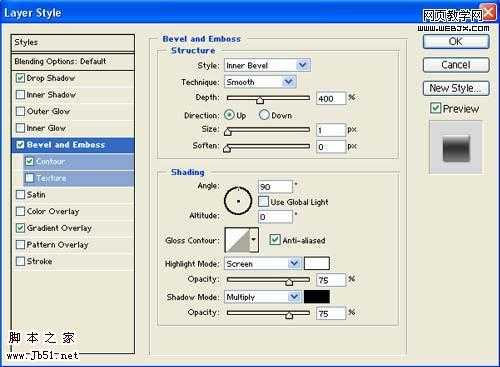
Task: Open the Shadow Mode Multiply dropdown
Action: [263, 297]
